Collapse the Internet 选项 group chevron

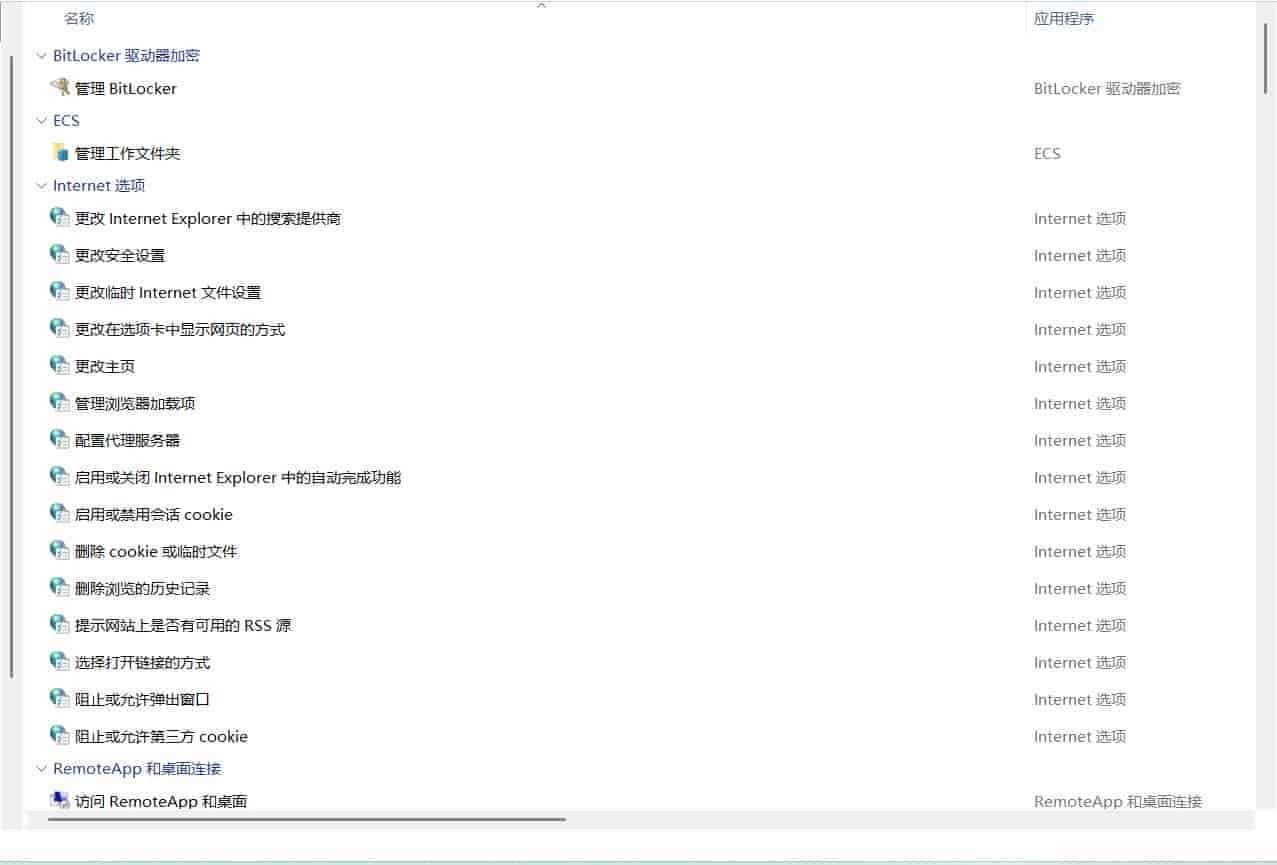[x=41, y=186]
